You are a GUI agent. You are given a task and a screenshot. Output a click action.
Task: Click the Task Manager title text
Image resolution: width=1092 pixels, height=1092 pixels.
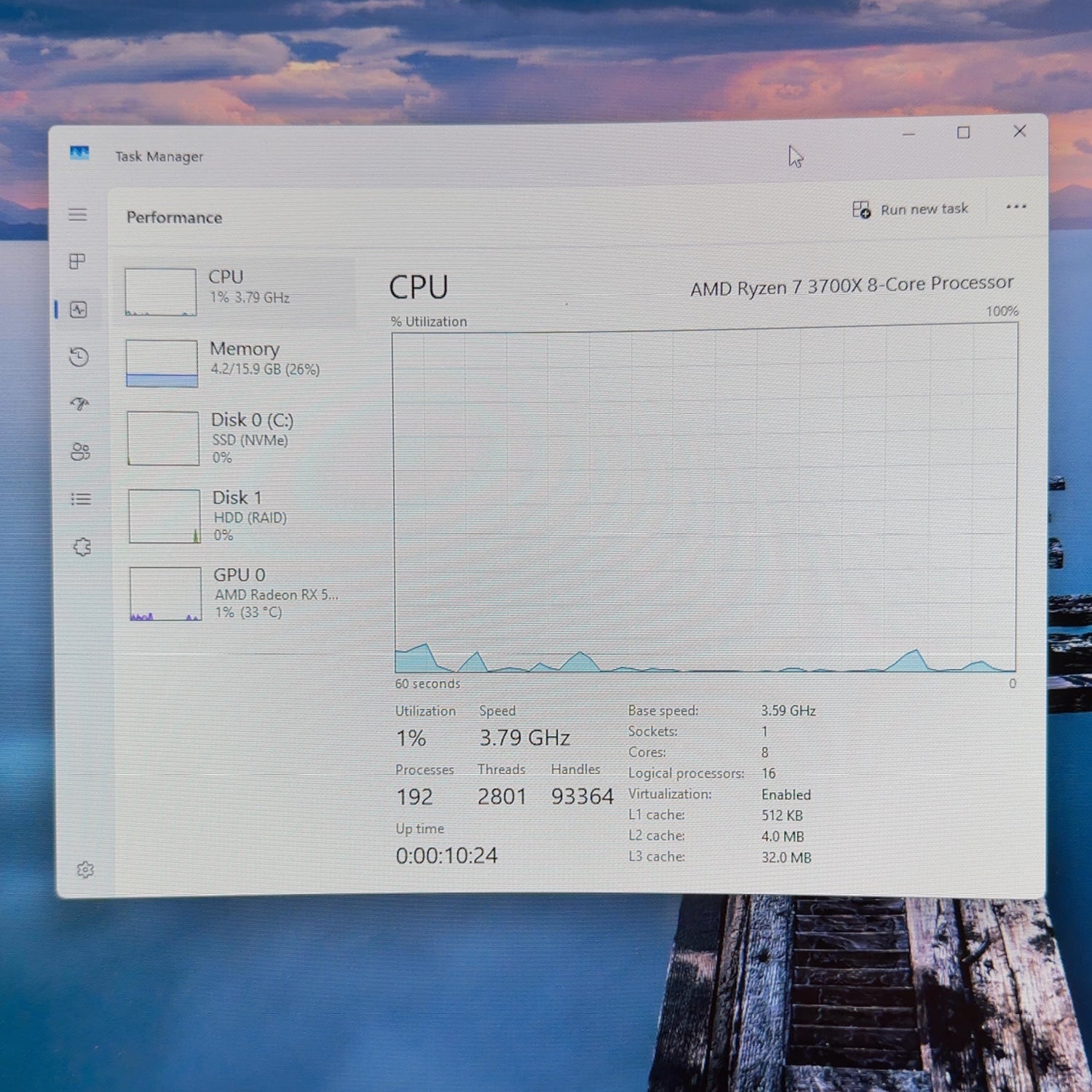[159, 157]
